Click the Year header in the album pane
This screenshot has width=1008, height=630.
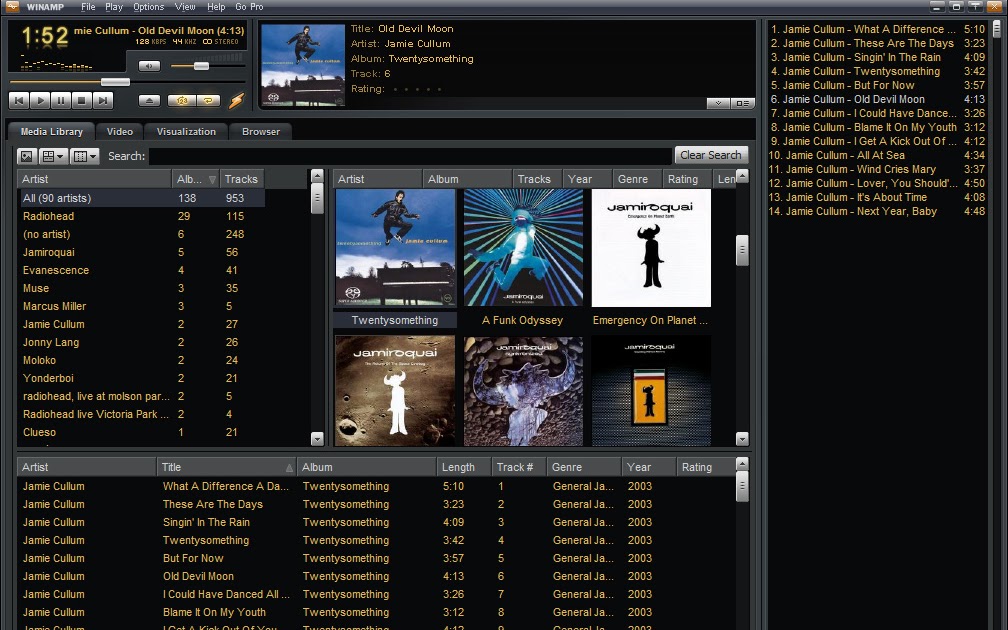[587, 179]
